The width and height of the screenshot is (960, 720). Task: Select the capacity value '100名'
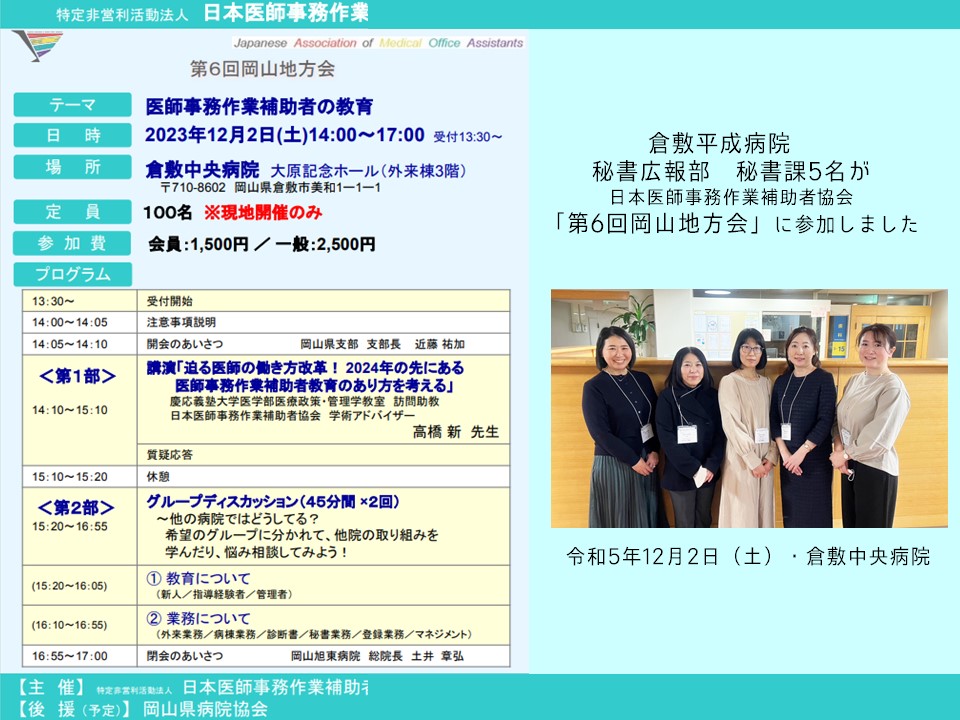click(167, 212)
